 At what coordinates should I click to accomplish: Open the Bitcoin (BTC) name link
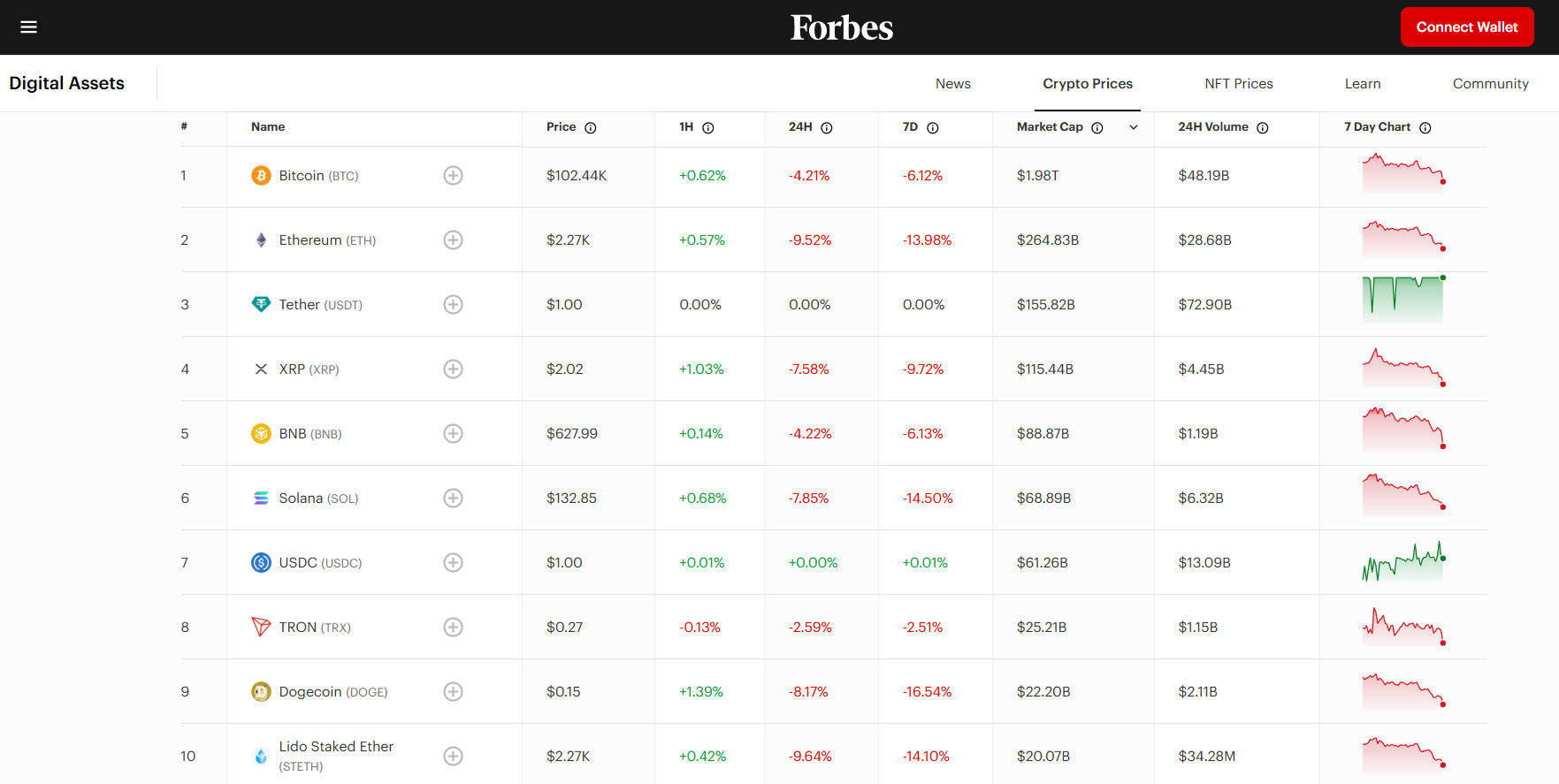coord(318,176)
